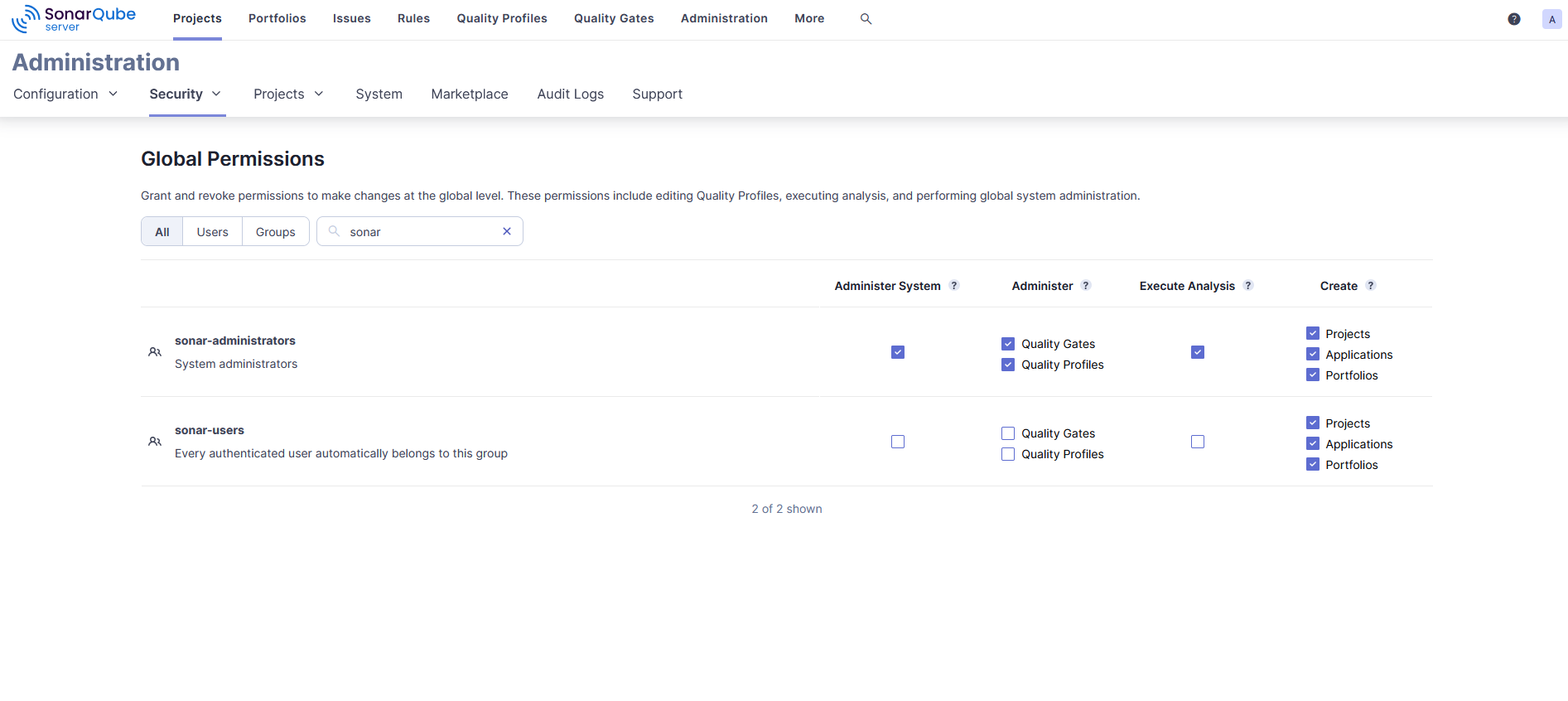Expand the Security dropdown
The image size is (1568, 701).
186,94
